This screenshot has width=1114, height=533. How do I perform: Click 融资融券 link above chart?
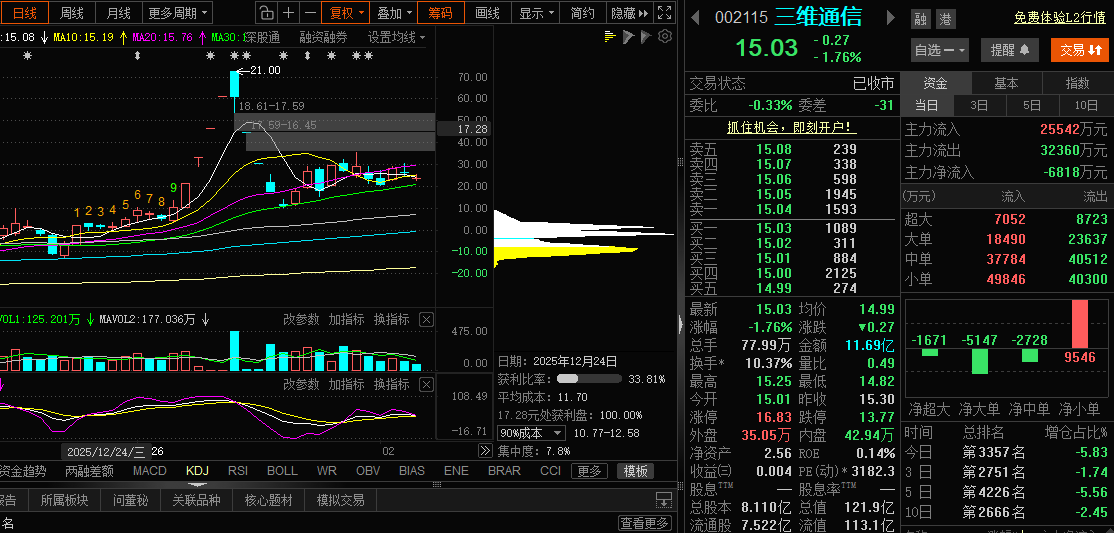(x=323, y=37)
